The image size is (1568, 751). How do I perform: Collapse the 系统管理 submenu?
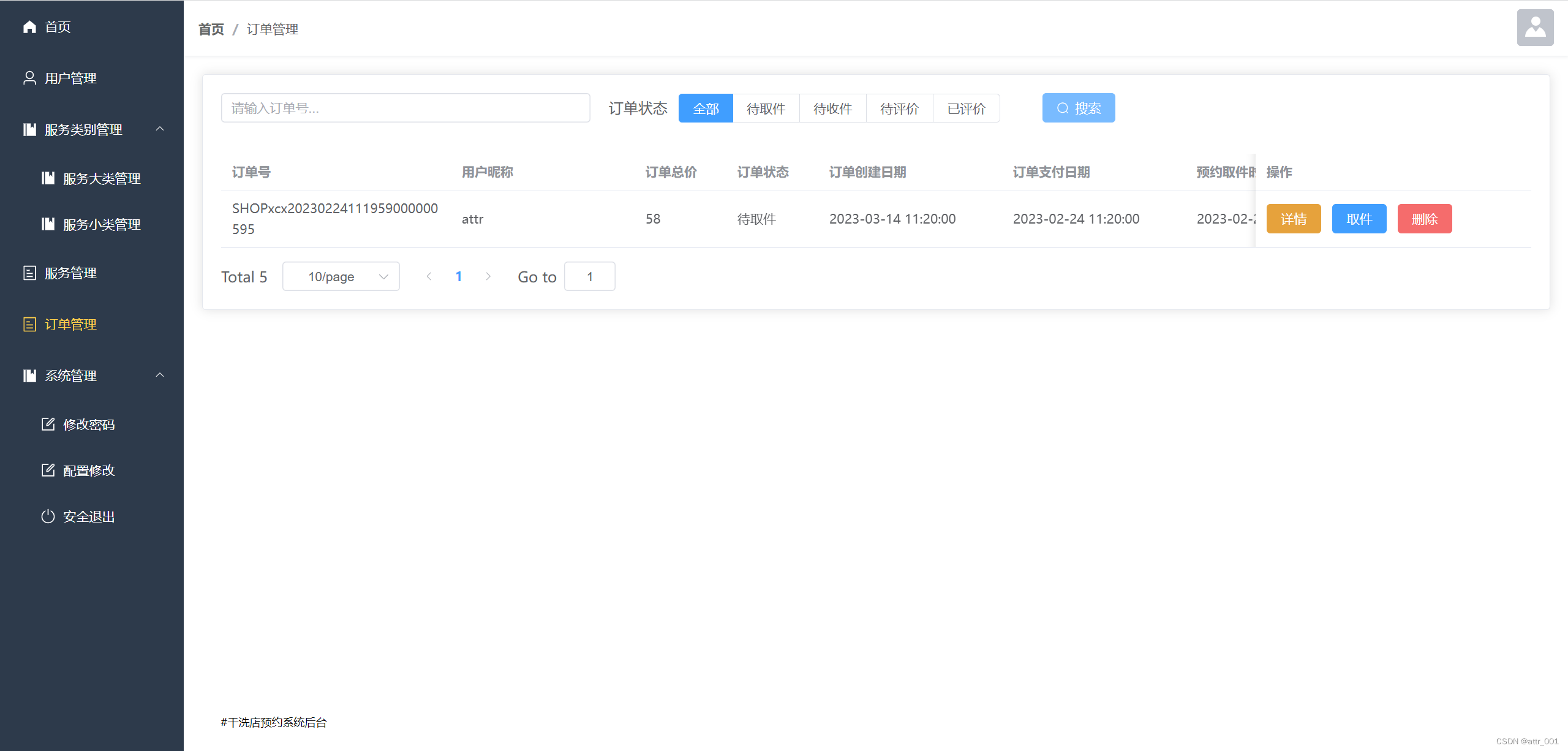[160, 375]
